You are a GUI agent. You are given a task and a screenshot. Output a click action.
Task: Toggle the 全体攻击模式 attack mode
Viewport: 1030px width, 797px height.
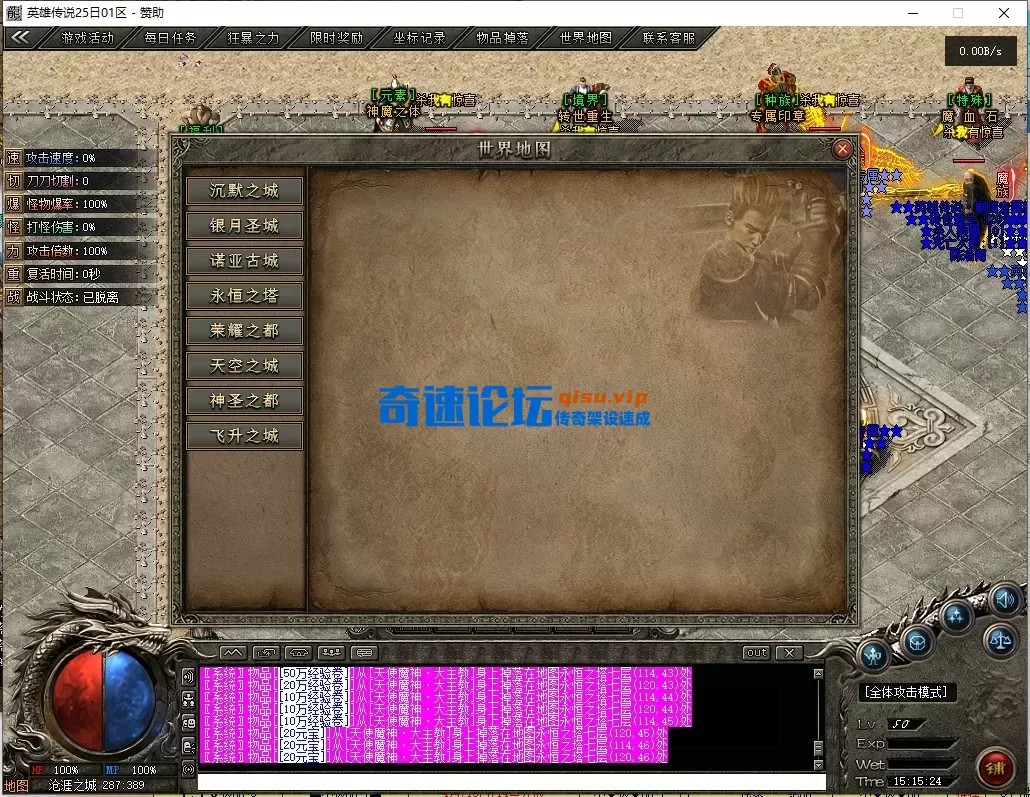pyautogui.click(x=906, y=690)
